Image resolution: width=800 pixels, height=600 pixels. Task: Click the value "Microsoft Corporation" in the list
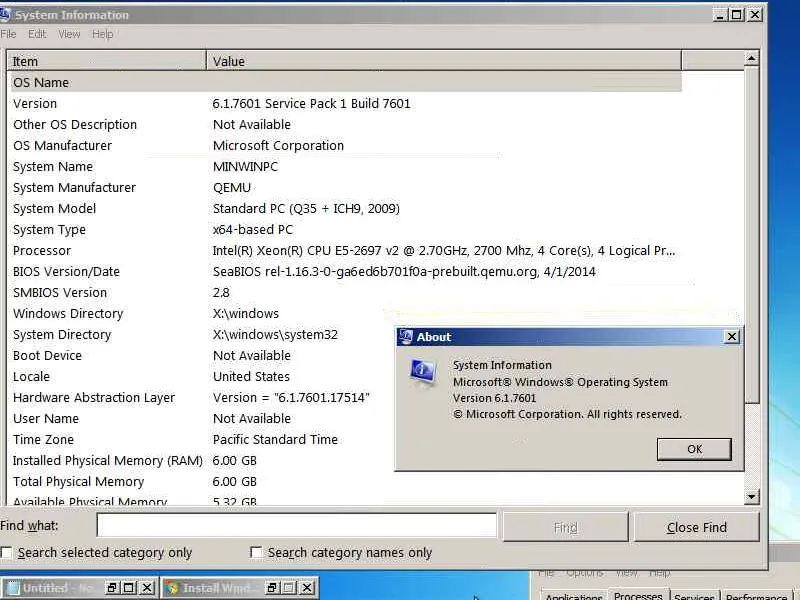coord(279,145)
